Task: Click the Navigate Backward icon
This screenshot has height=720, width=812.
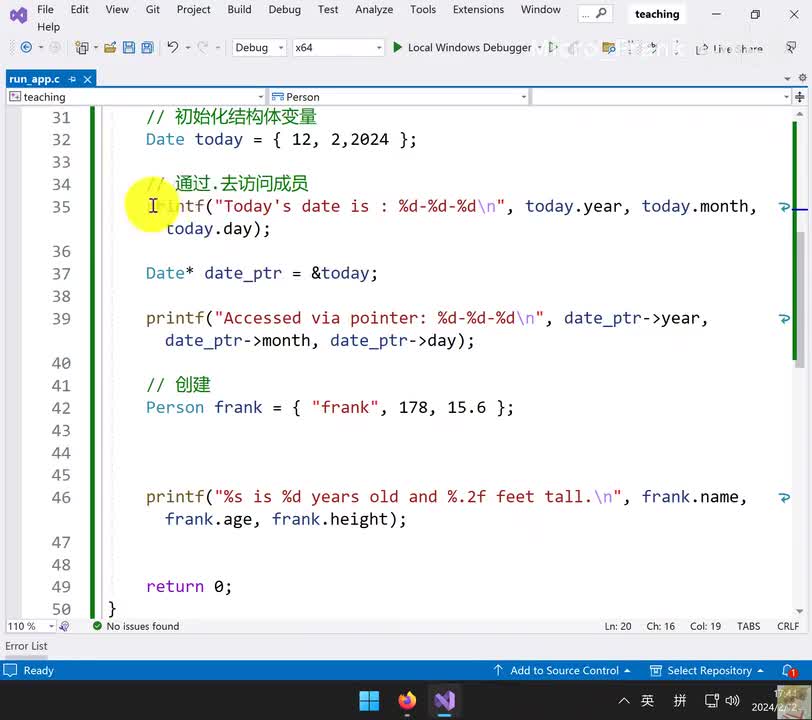Action: [x=26, y=48]
